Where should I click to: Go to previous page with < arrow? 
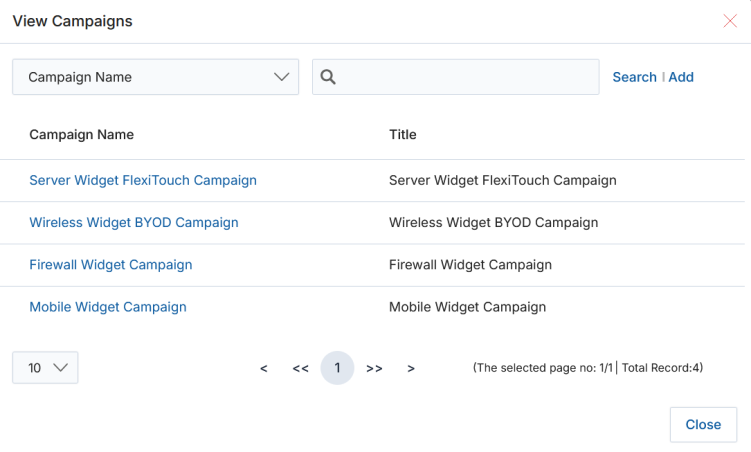(263, 368)
